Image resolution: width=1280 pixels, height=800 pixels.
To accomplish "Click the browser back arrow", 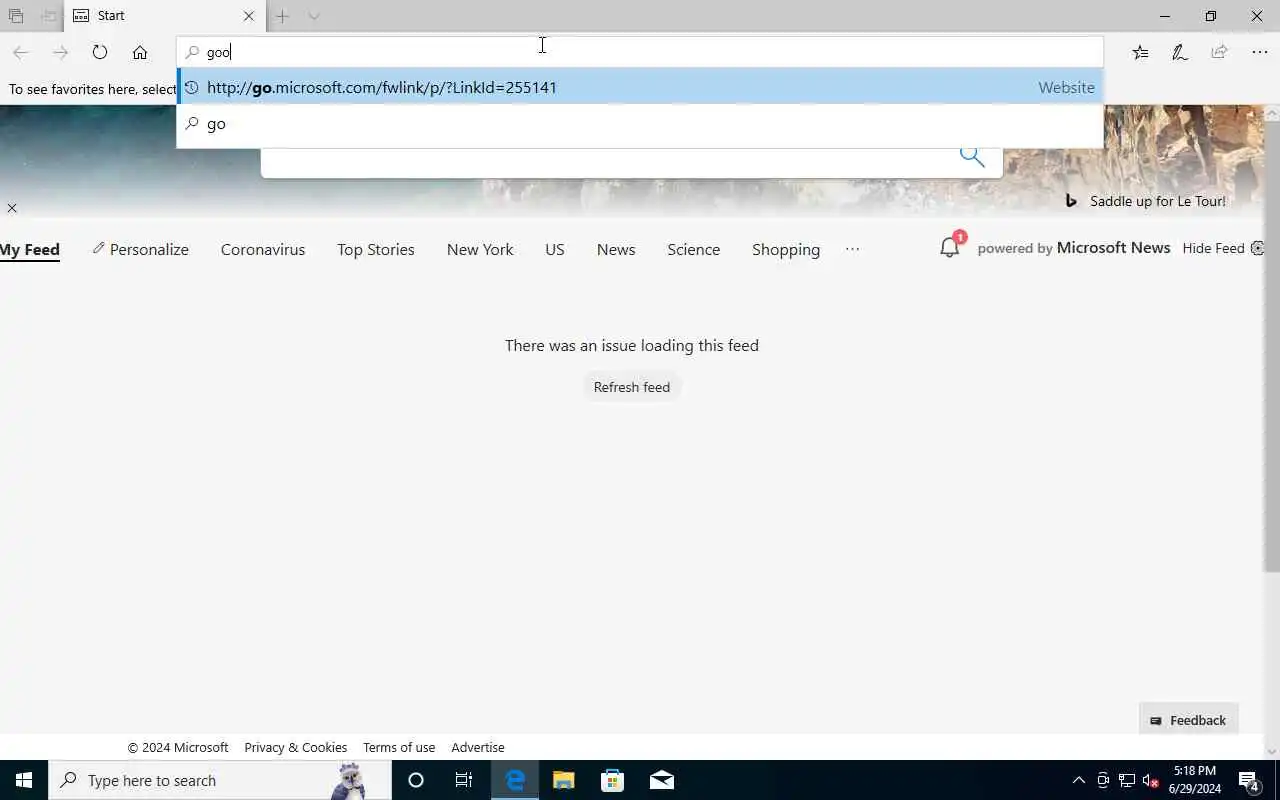I will coord(20,52).
